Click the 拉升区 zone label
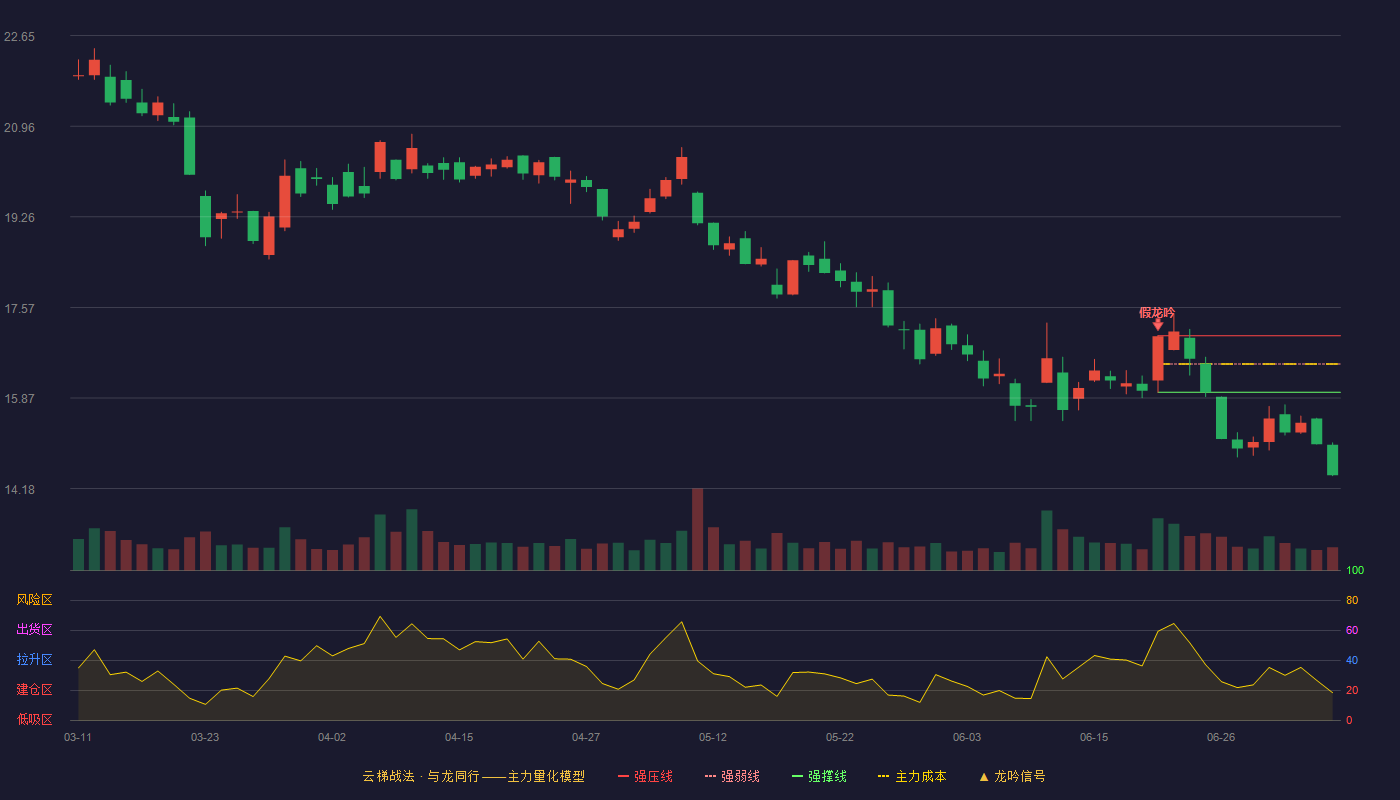The image size is (1400, 800). pyautogui.click(x=34, y=660)
